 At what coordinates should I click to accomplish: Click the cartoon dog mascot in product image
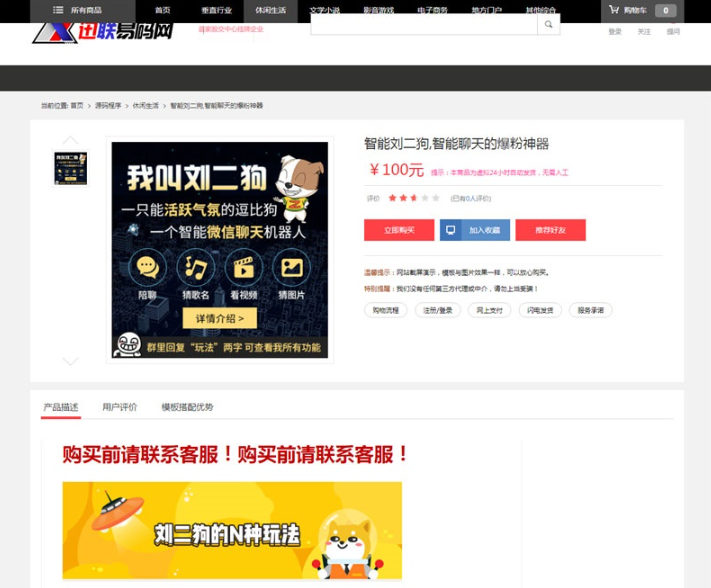tap(299, 188)
